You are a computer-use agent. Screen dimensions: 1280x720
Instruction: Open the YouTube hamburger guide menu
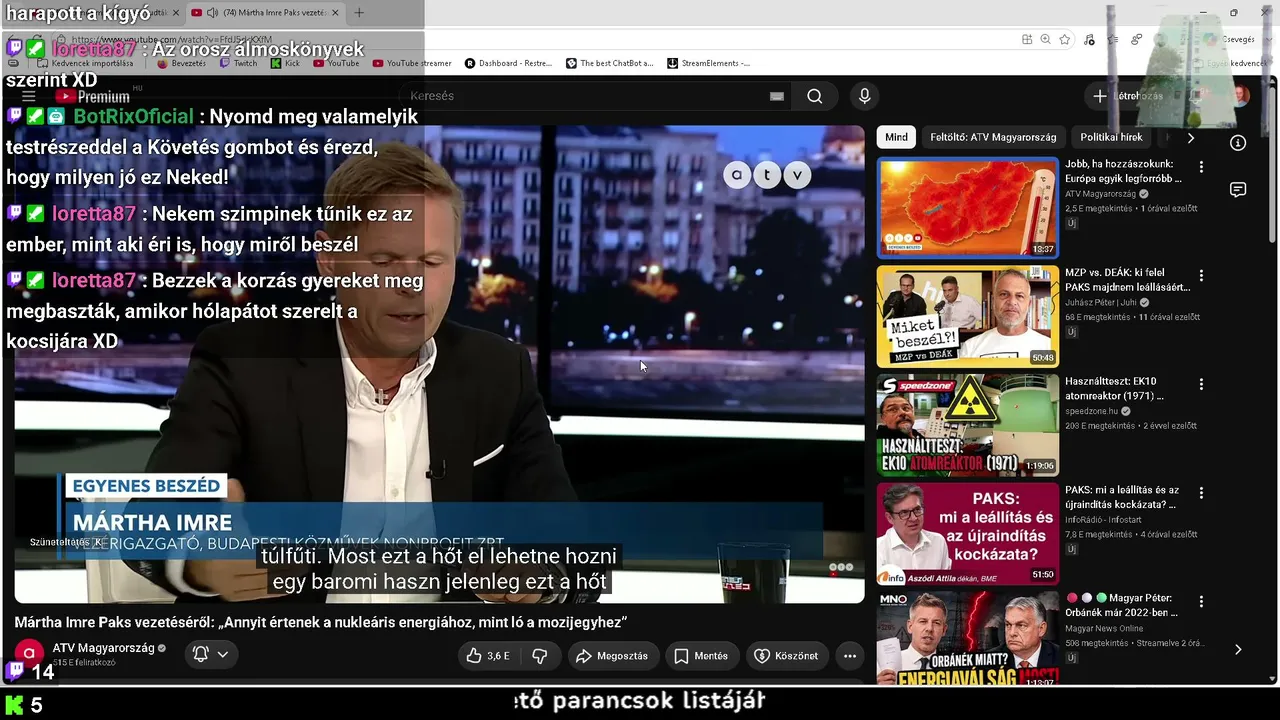point(29,96)
